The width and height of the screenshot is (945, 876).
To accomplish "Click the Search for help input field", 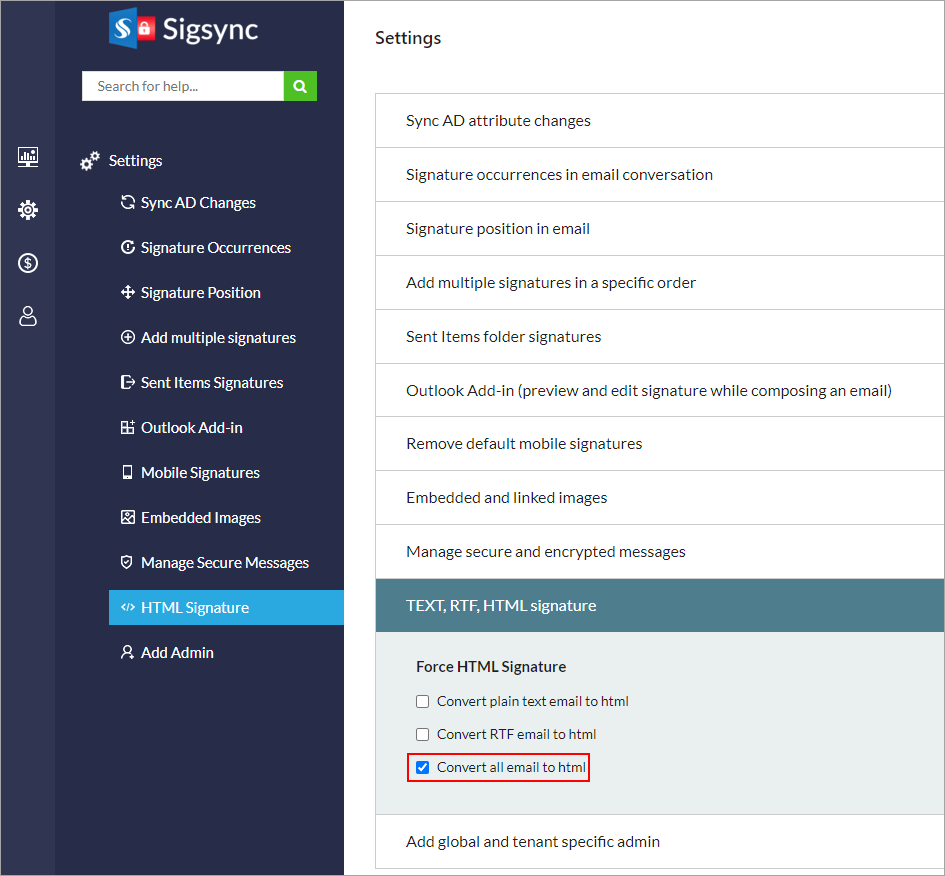I will point(183,86).
